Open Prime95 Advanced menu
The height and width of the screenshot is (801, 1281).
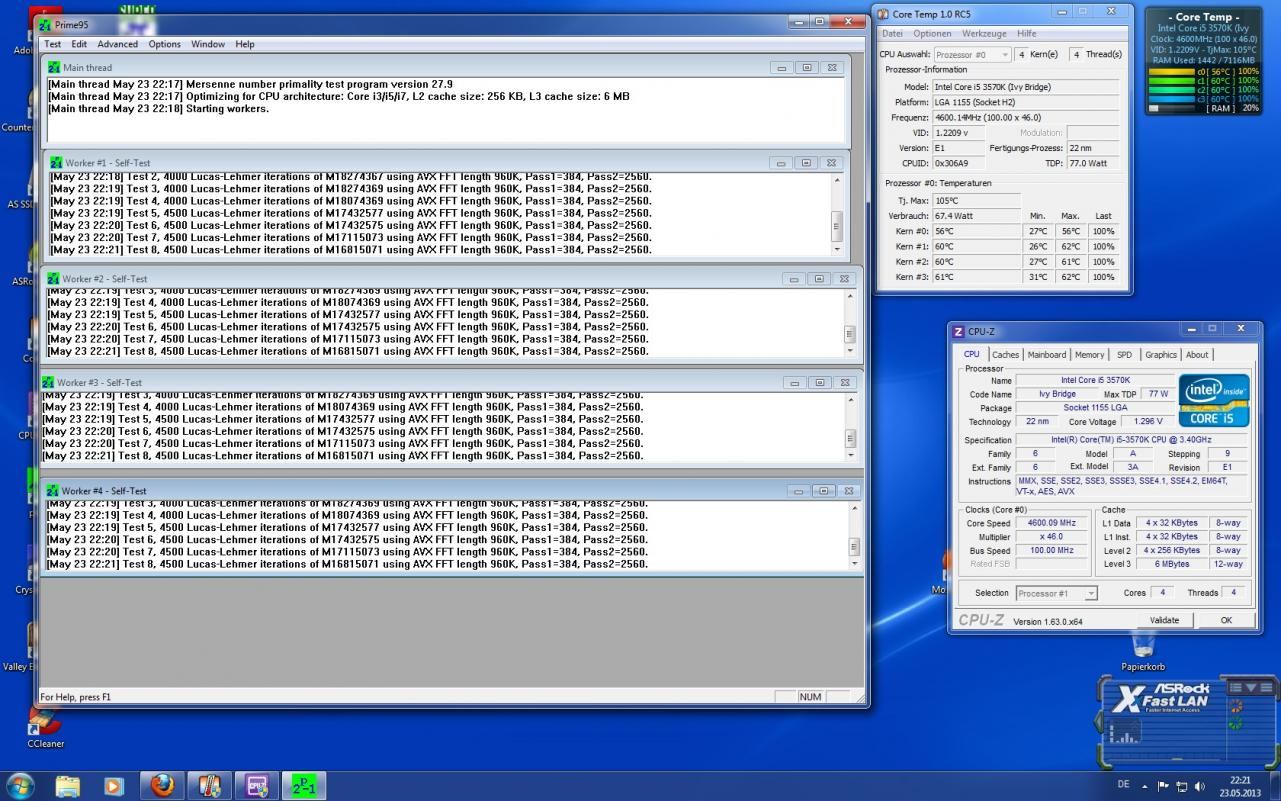[x=117, y=44]
